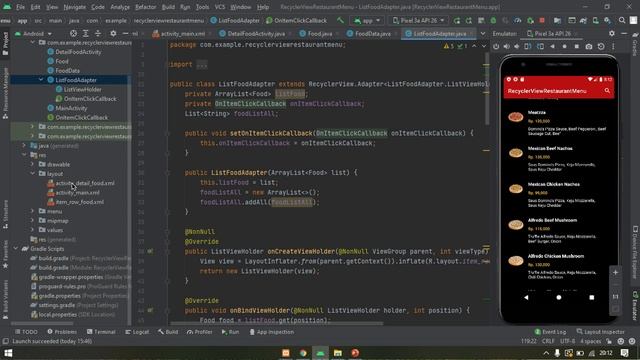Open the Emulator settings gear

(x=611, y=33)
